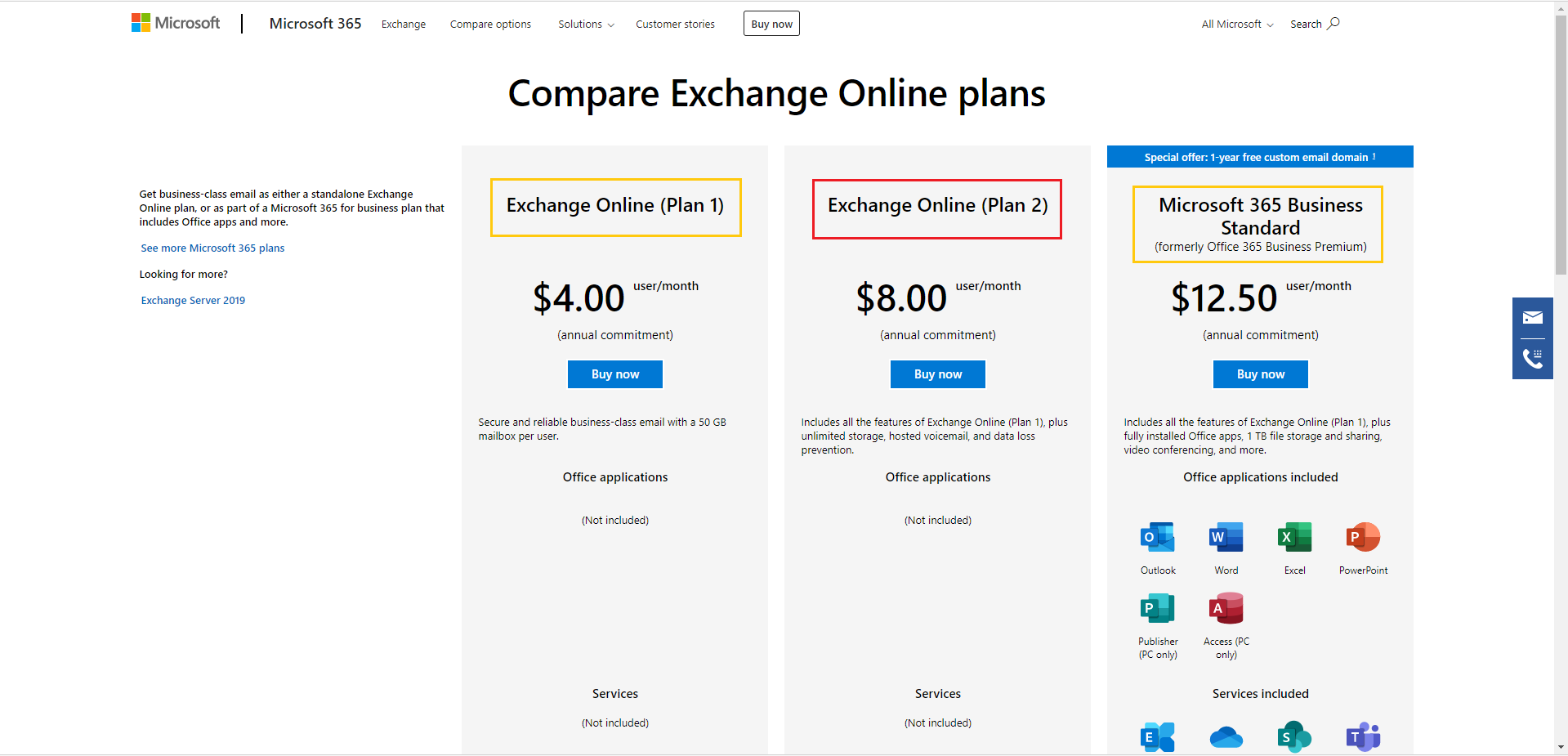Click the Publisher (PC only) icon
The image size is (1568, 756).
(1157, 608)
